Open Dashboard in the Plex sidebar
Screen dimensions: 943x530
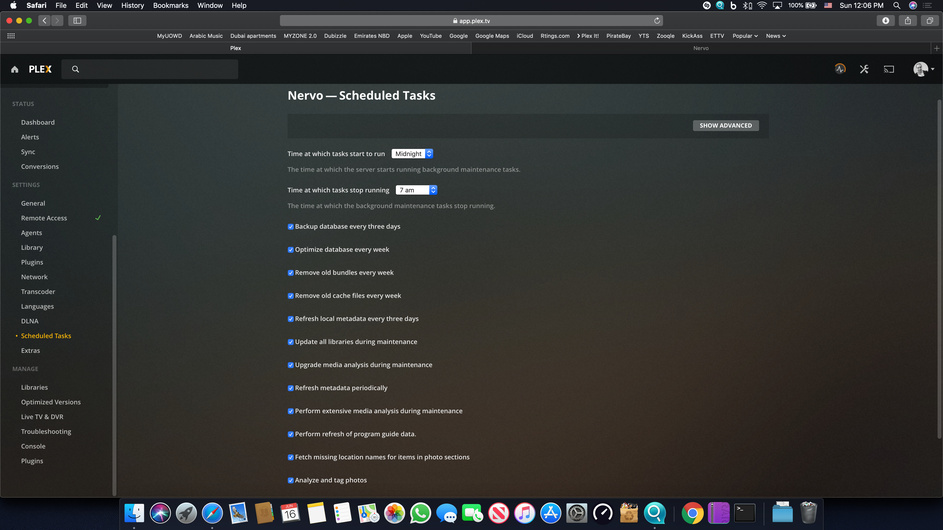[38, 122]
